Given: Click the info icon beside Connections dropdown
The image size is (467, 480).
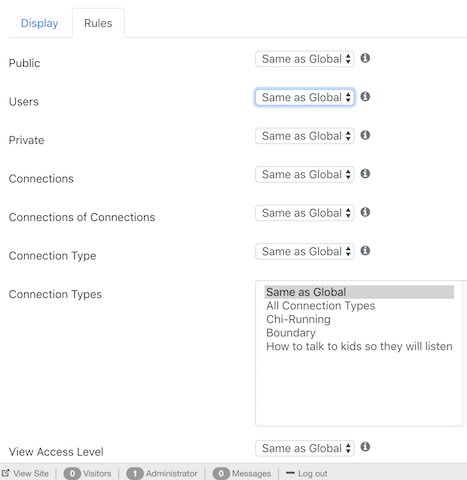Looking at the screenshot, I should pos(365,174).
